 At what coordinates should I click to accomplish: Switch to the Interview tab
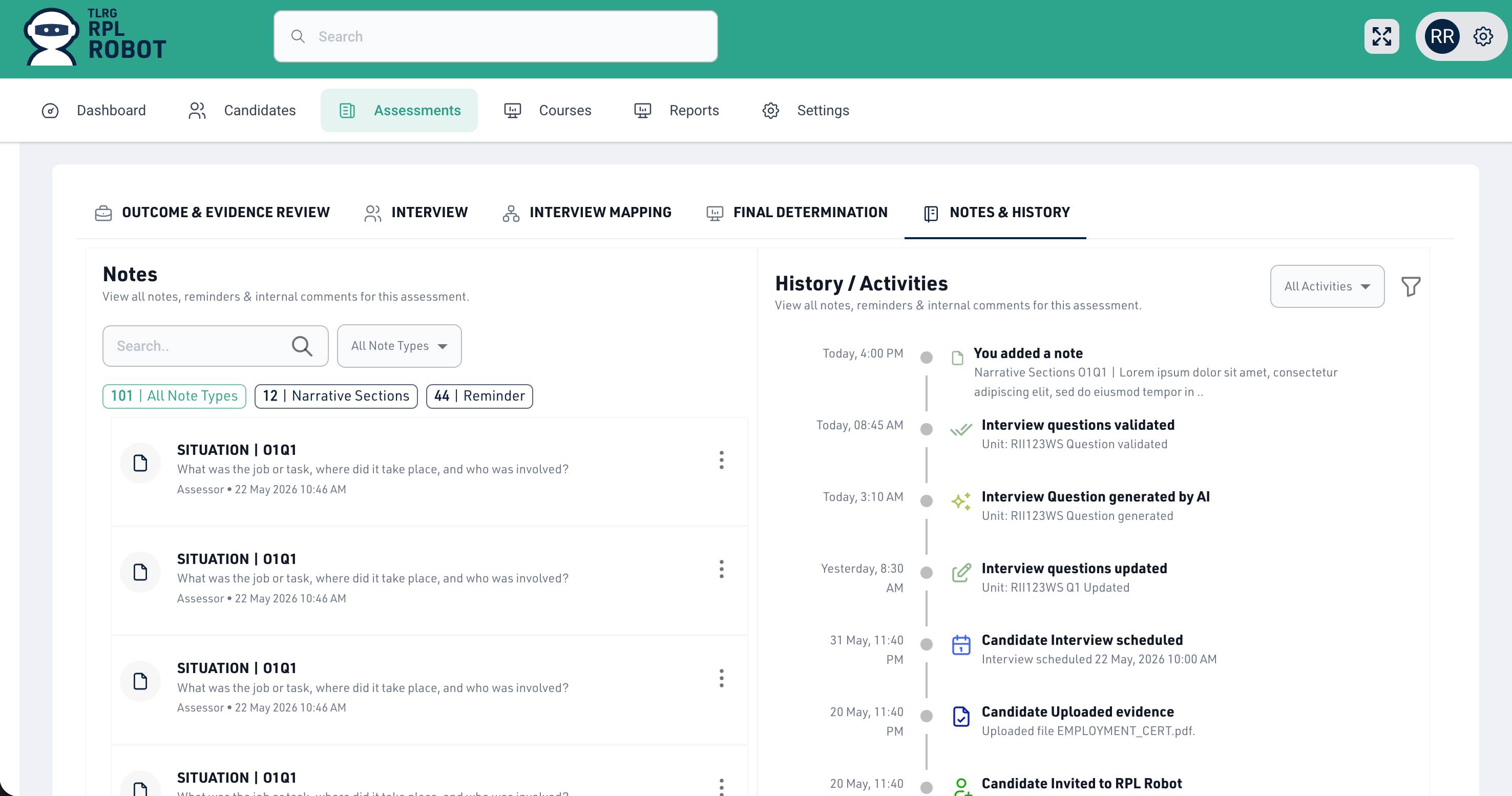pyautogui.click(x=416, y=213)
